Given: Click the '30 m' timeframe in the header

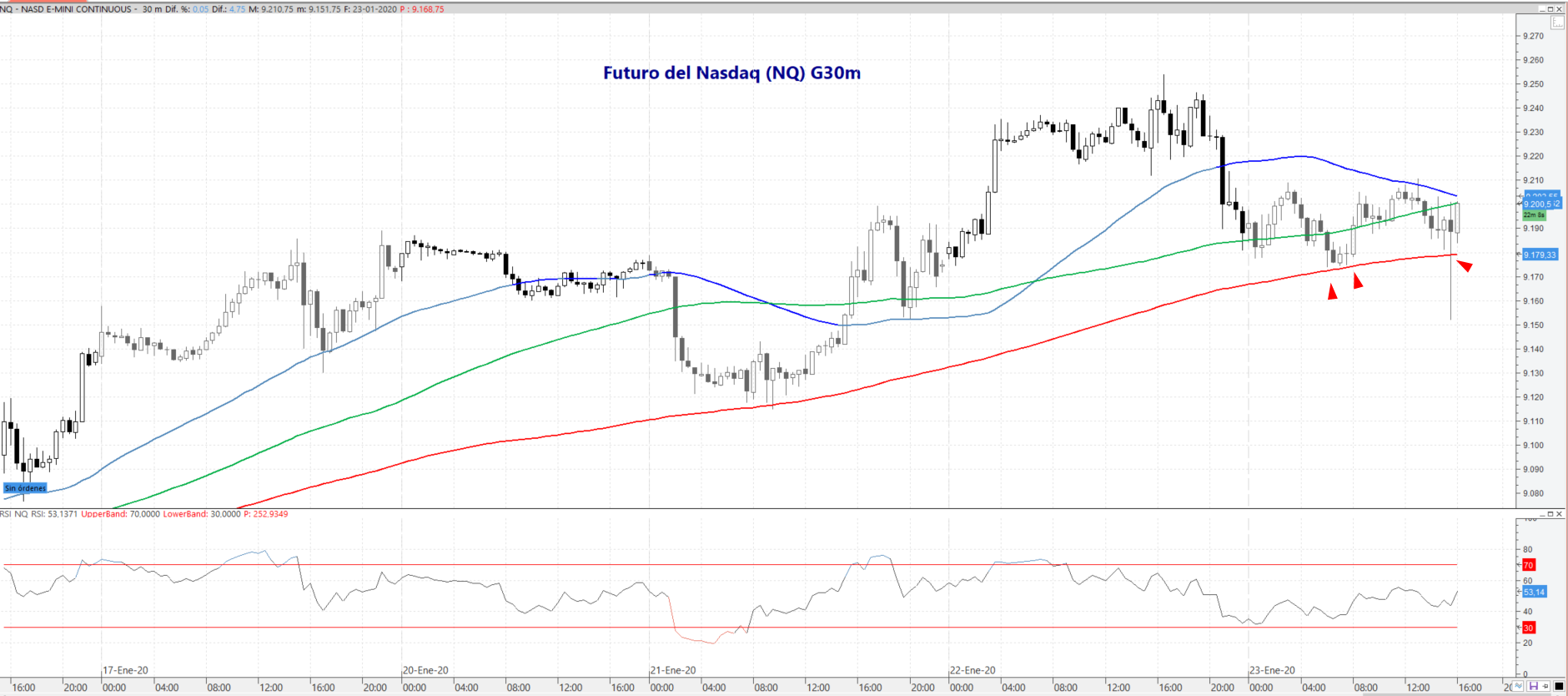Looking at the screenshot, I should pos(152,9).
